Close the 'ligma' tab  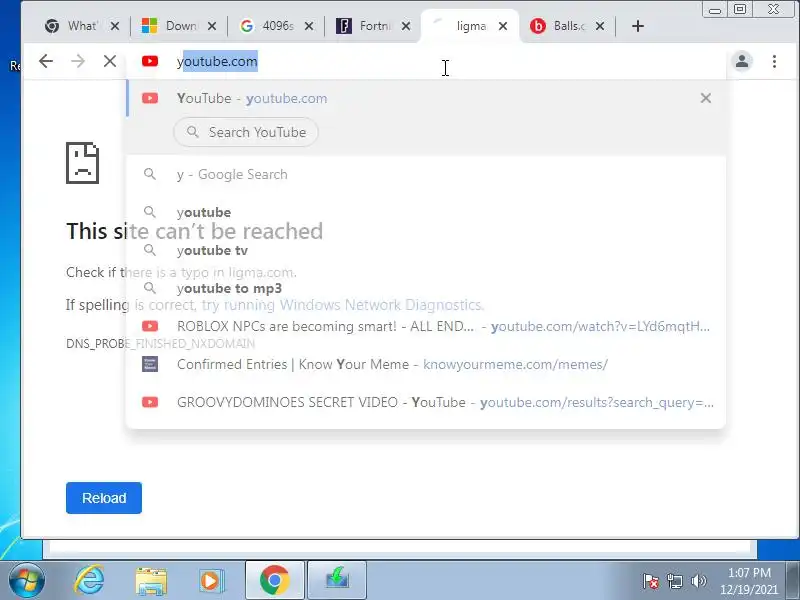pyautogui.click(x=503, y=26)
